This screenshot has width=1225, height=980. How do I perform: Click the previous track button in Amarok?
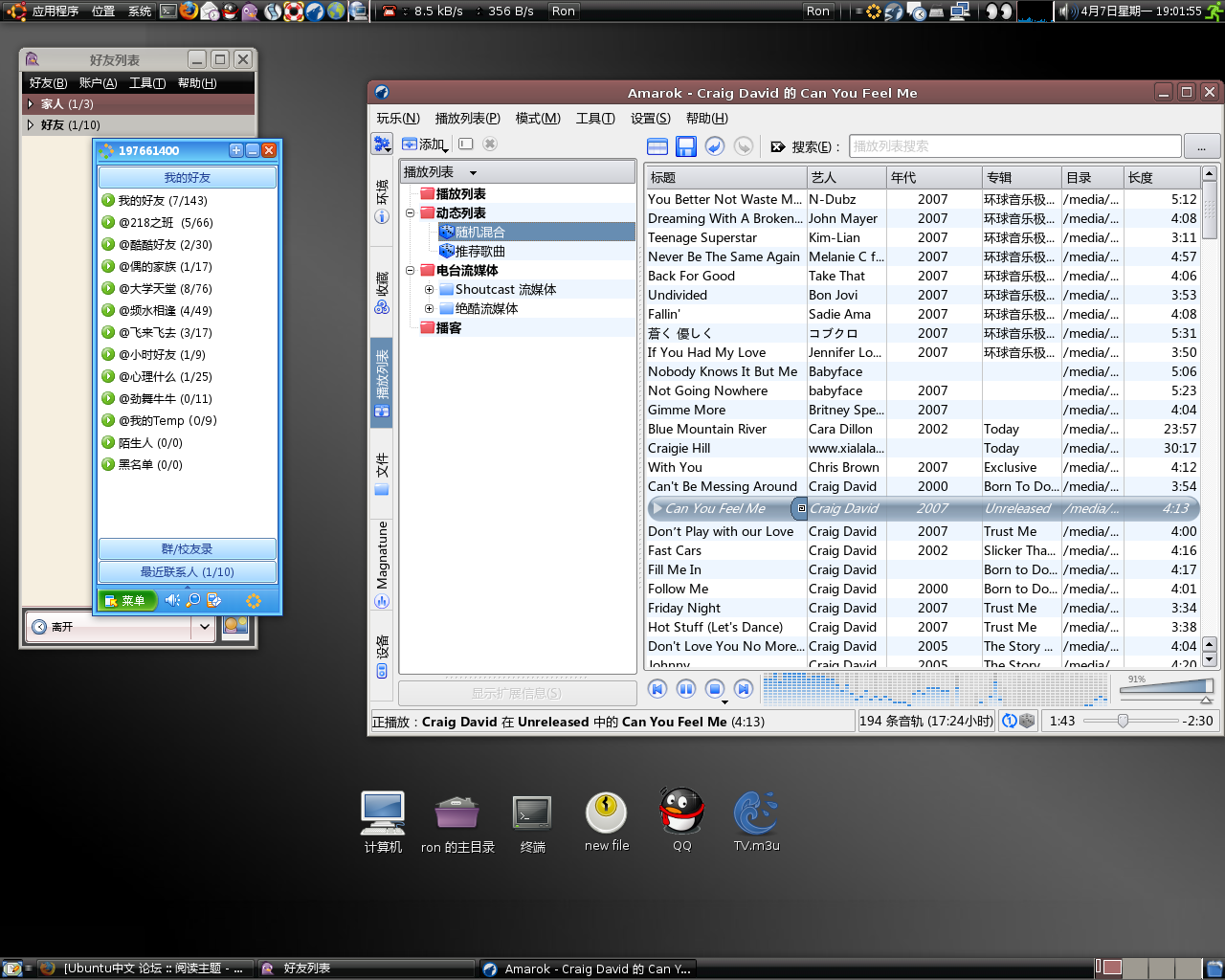coord(657,689)
